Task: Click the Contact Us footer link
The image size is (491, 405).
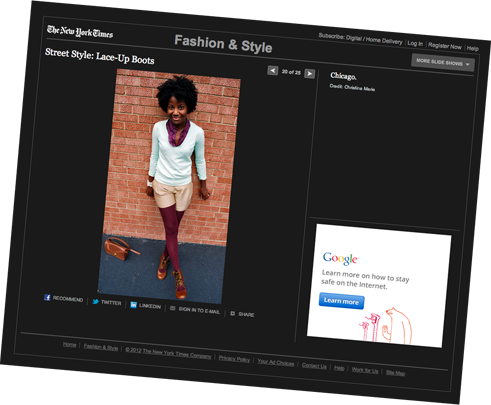Action: (x=314, y=366)
